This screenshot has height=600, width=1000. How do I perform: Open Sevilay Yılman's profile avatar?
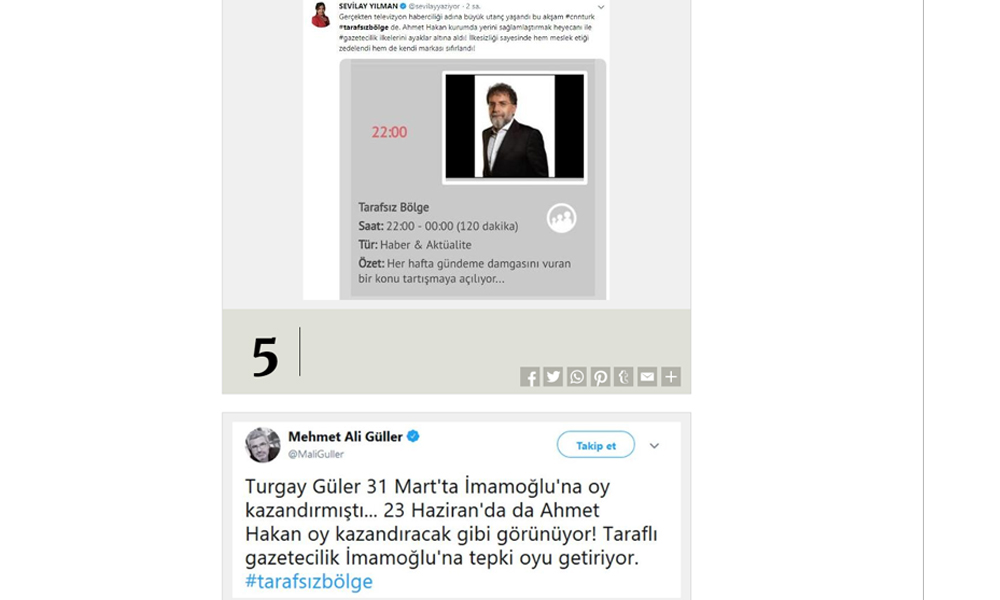pyautogui.click(x=320, y=15)
